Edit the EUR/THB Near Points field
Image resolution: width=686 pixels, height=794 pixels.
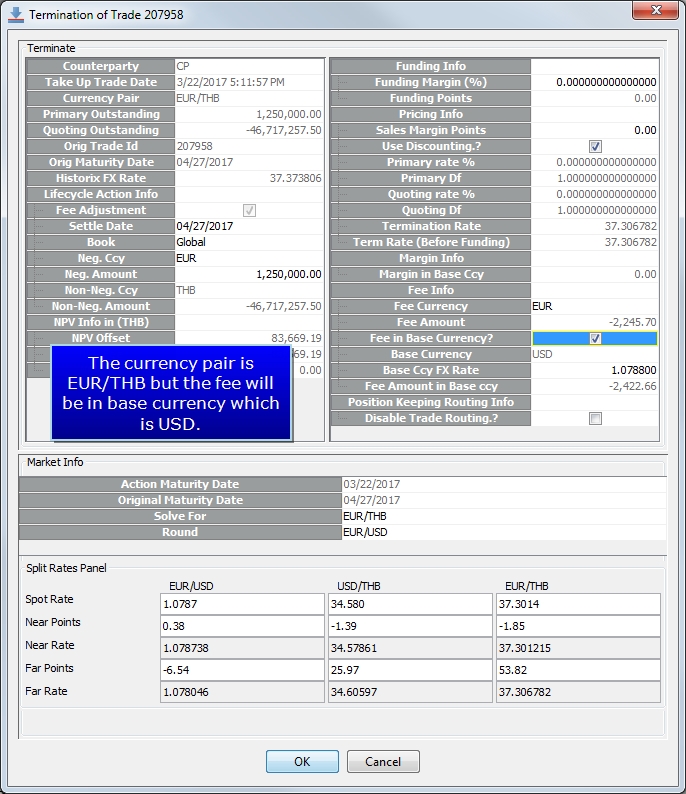click(578, 626)
